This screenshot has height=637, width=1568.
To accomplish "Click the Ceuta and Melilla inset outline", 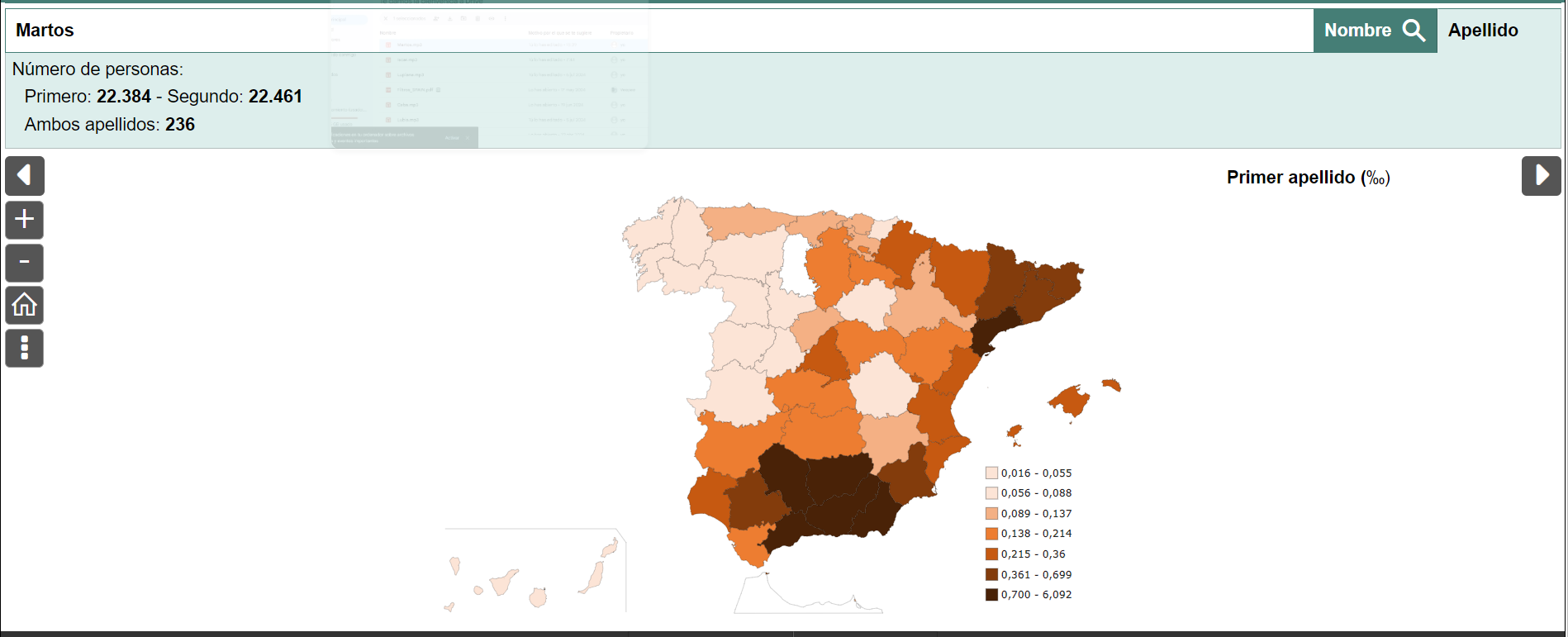I will 808,593.
